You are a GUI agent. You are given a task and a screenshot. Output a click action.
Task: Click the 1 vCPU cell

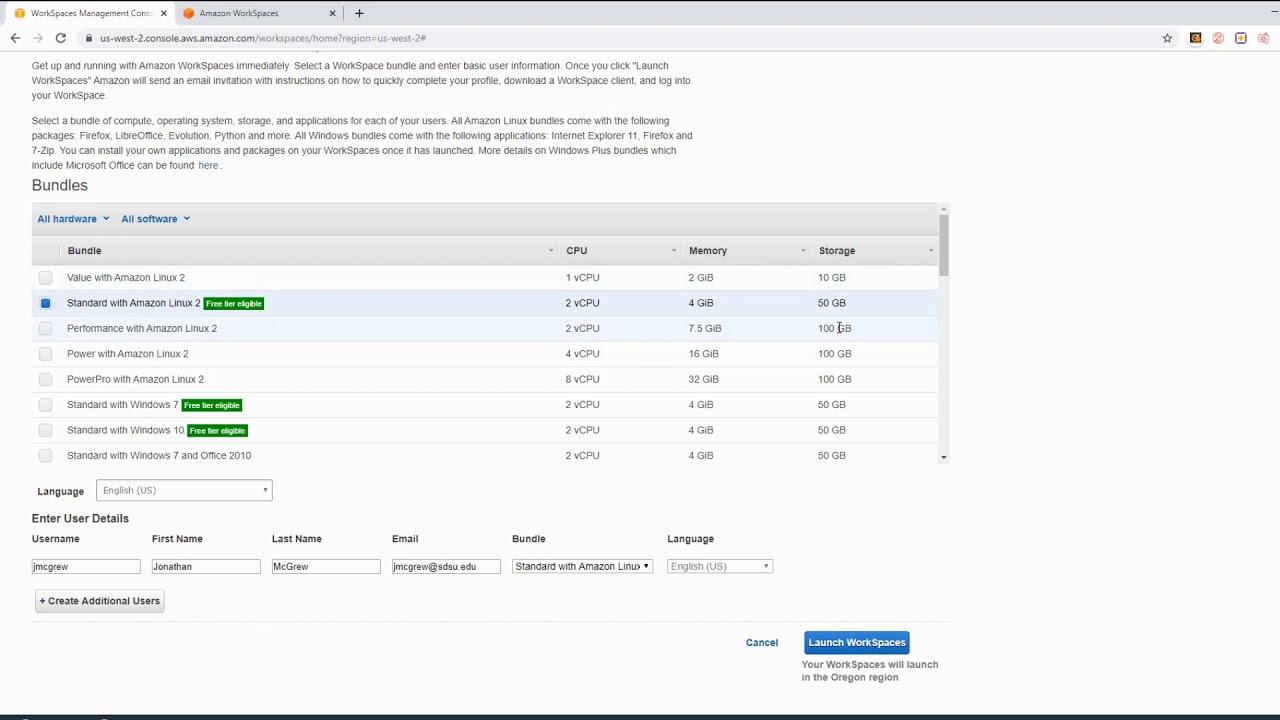pos(582,277)
